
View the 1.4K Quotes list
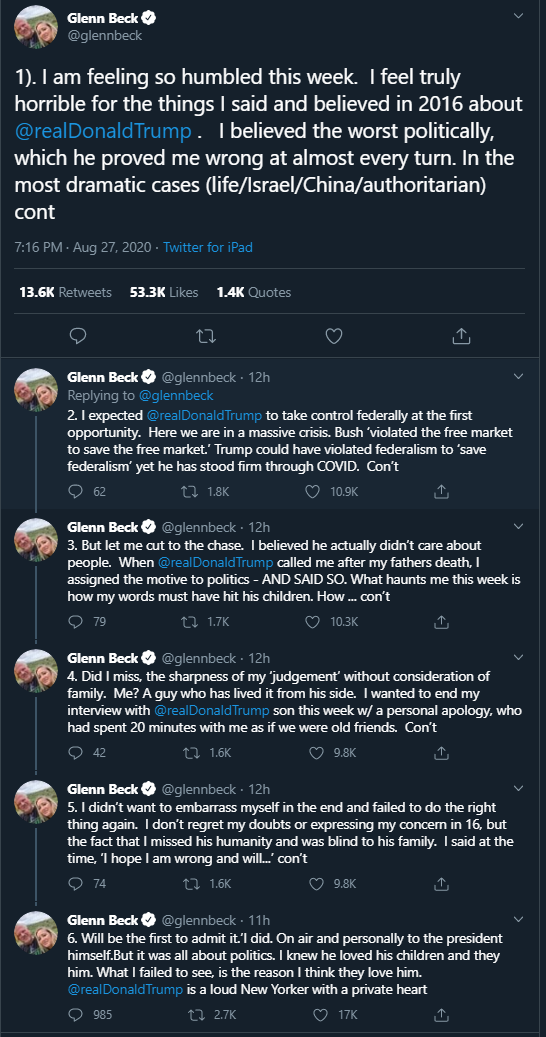tap(254, 292)
